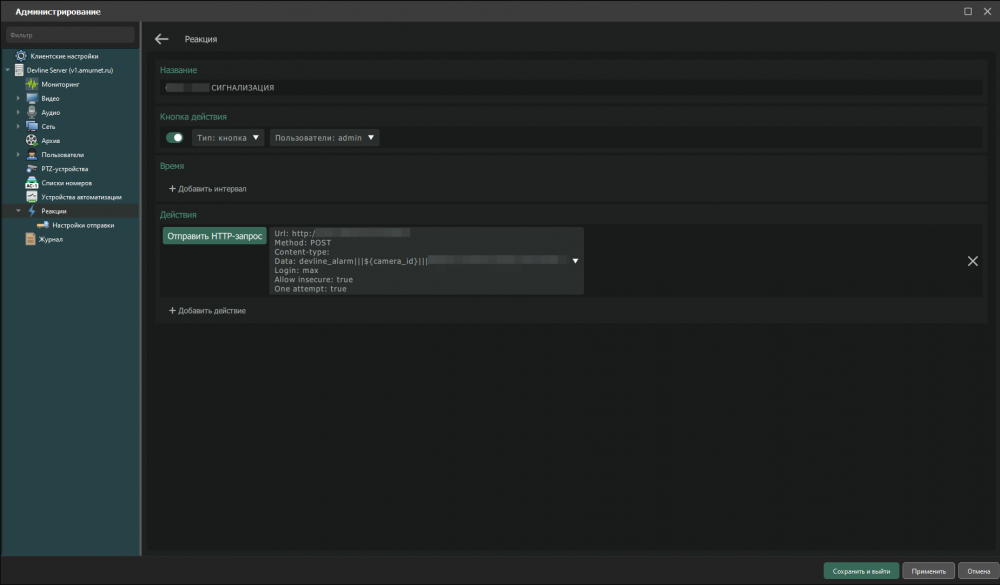Open Клиентские настройки gear icon
This screenshot has width=1000, height=585.
pyautogui.click(x=20, y=56)
